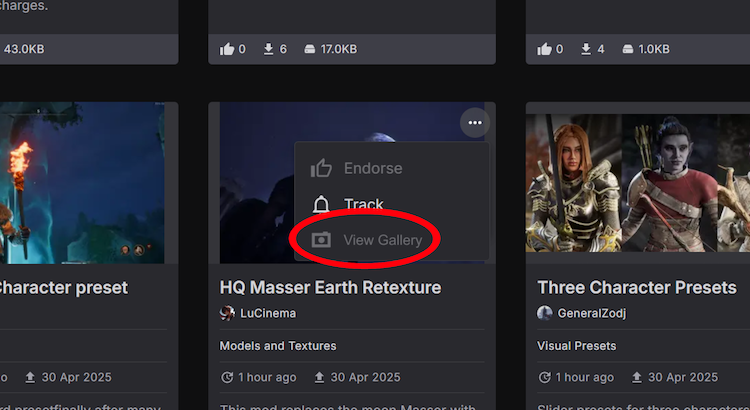Click '1 hour ago' on HQ Masser card
Screen dimensions: 750x410
(267, 377)
